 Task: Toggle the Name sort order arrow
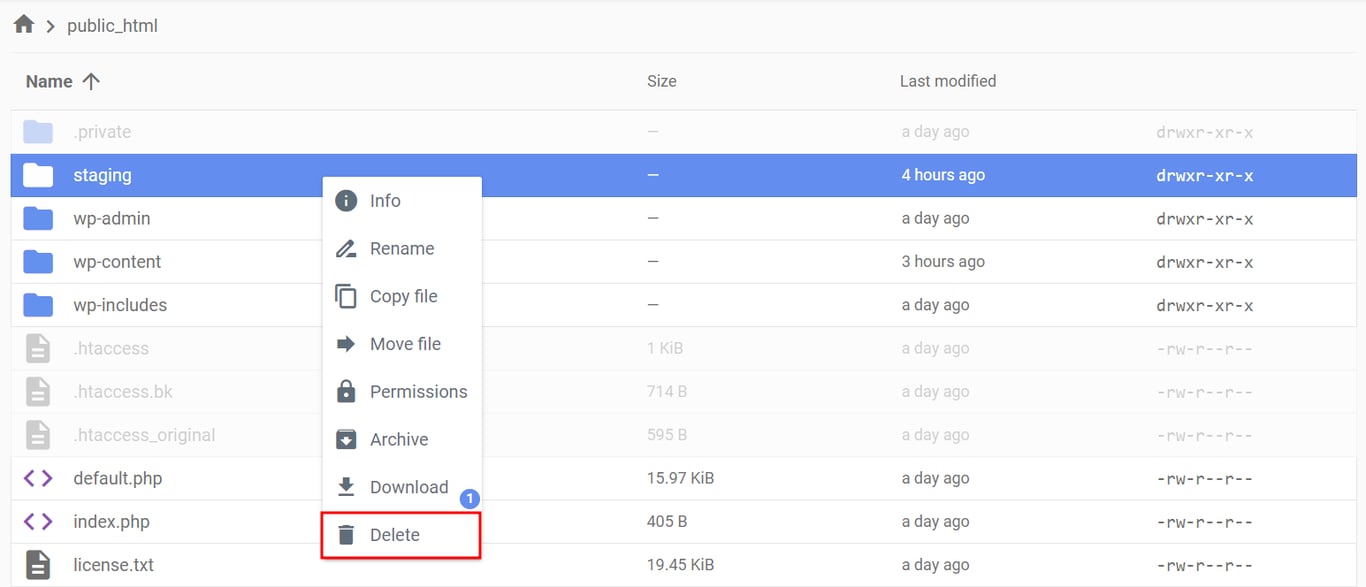pos(91,81)
